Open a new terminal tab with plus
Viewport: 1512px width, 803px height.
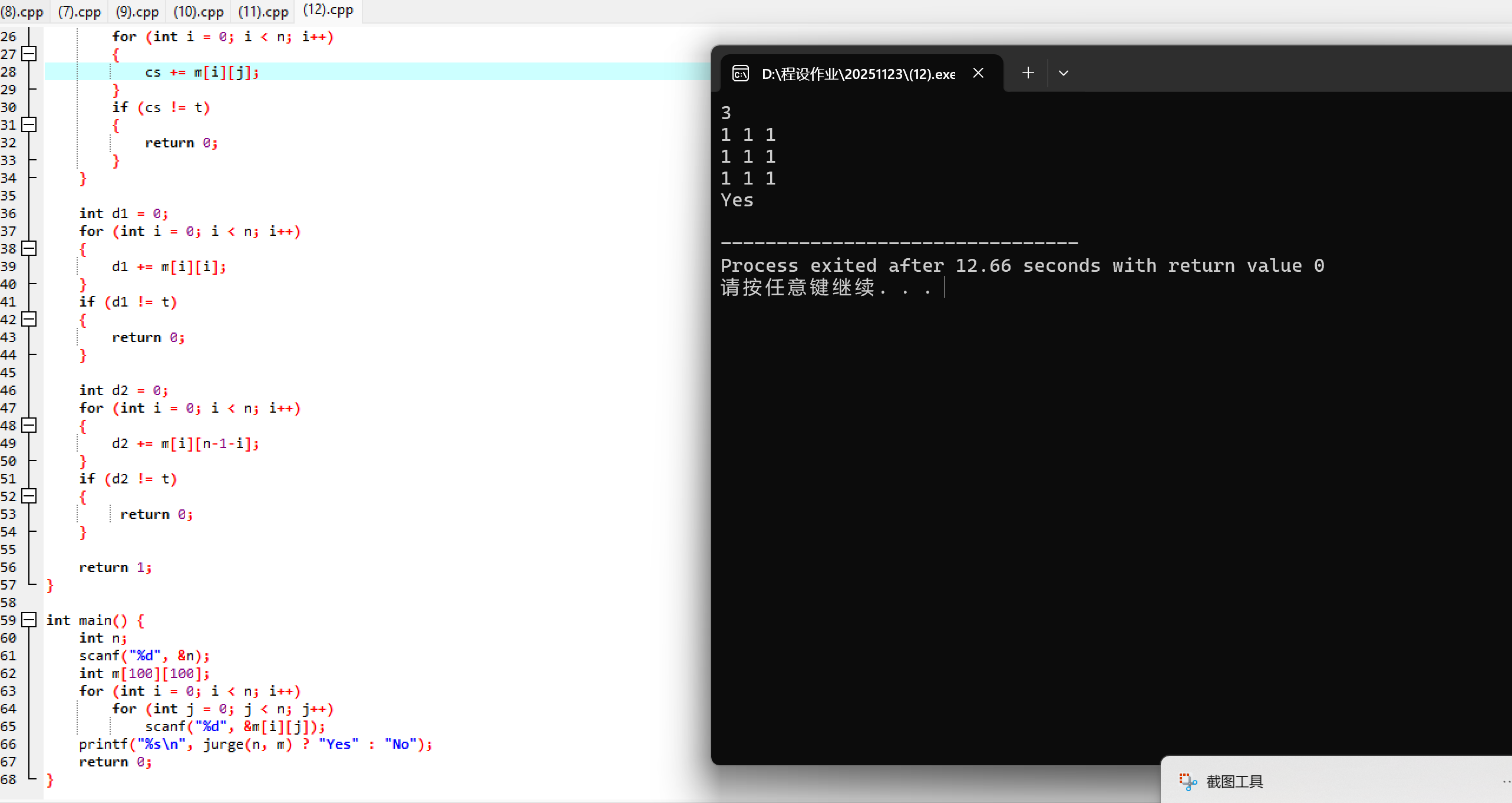tap(1028, 73)
